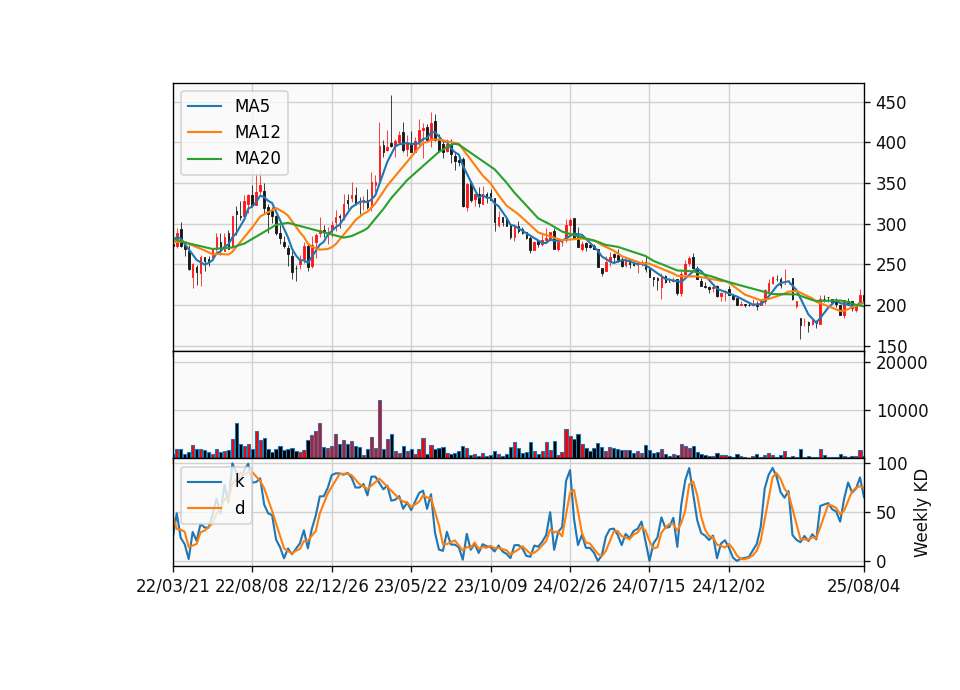Click the 24/02/26 date label

pos(570,586)
